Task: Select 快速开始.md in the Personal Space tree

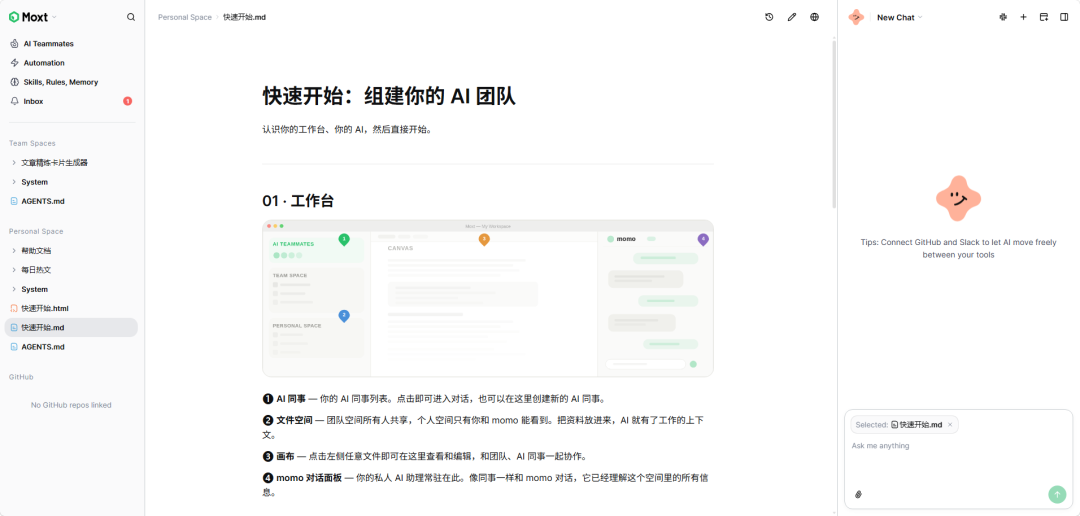Action: pyautogui.click(x=71, y=328)
